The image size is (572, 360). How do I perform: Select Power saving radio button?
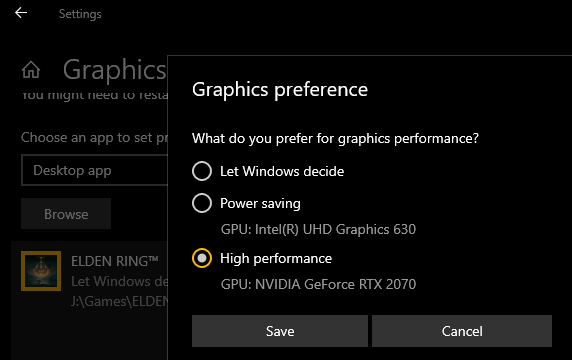(202, 203)
